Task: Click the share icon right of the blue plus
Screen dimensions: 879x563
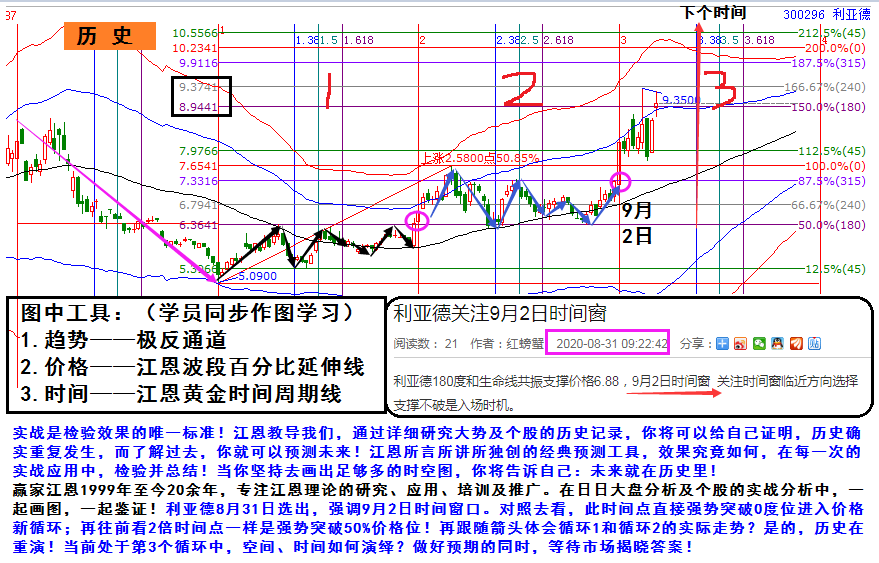Action: (x=741, y=344)
